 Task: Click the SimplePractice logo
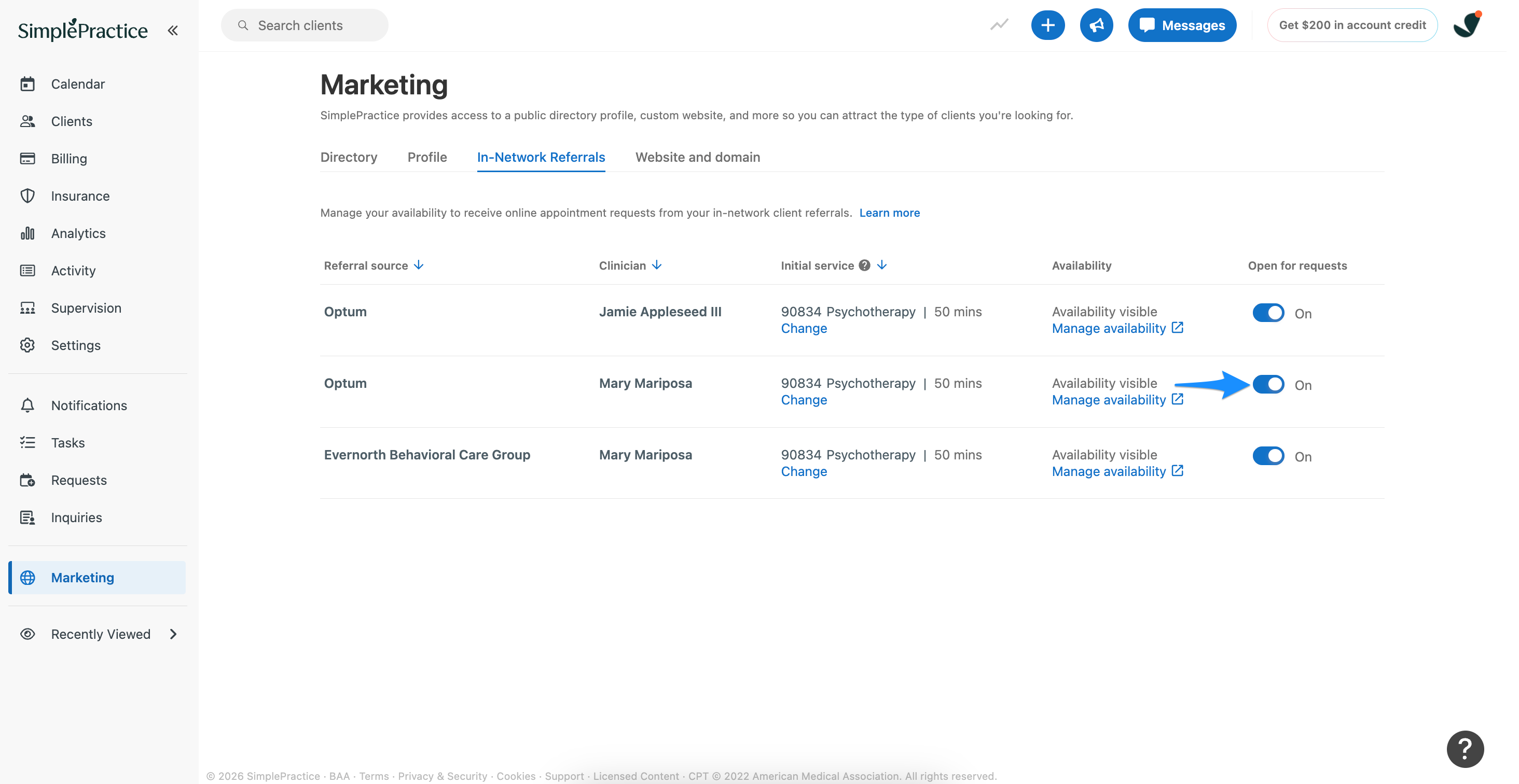coord(82,30)
